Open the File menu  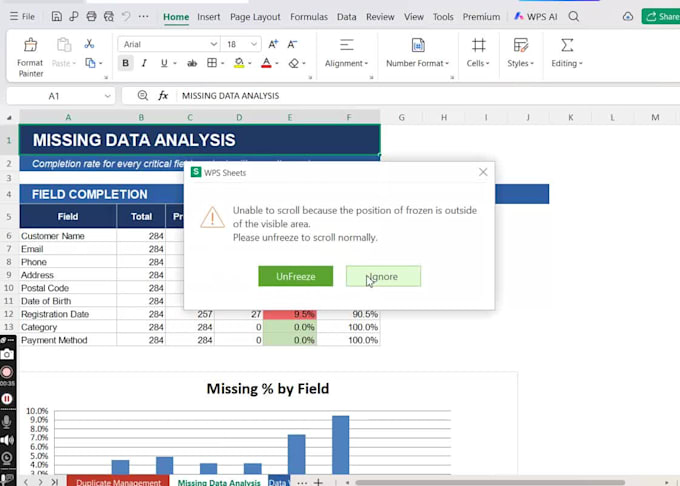click(x=23, y=16)
